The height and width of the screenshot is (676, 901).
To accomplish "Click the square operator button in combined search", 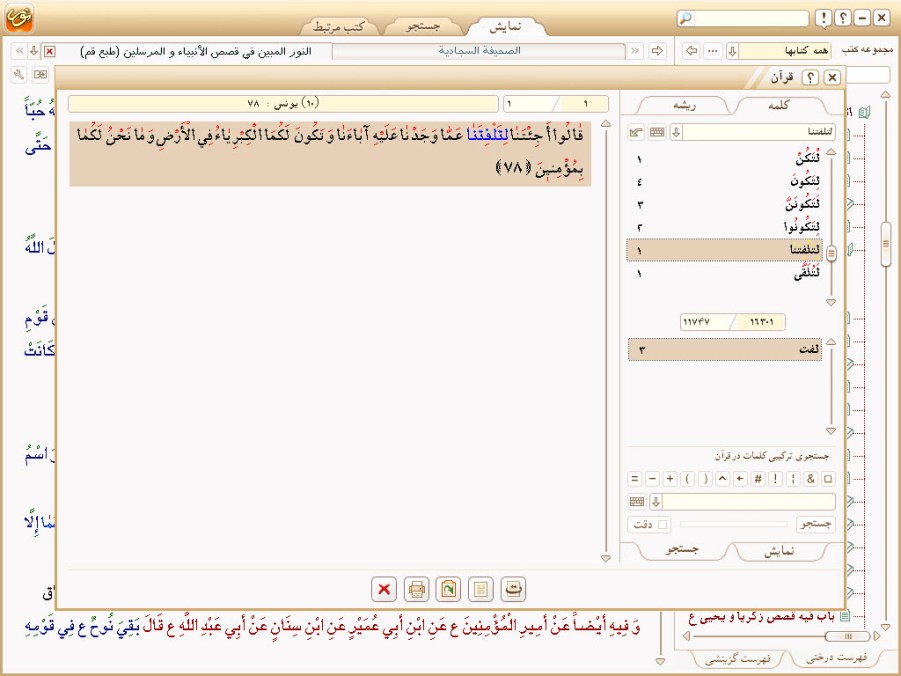I will [x=828, y=478].
